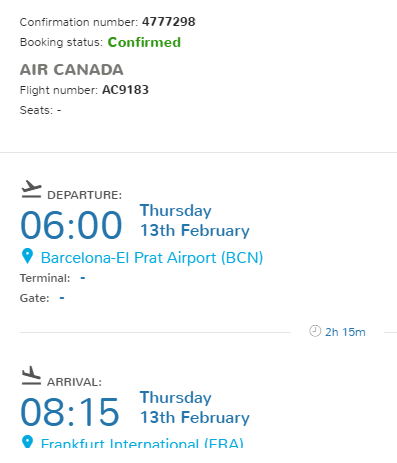Open Frankfurt International (FRA) link
Screen dimensions: 397x463
[x=142, y=443]
